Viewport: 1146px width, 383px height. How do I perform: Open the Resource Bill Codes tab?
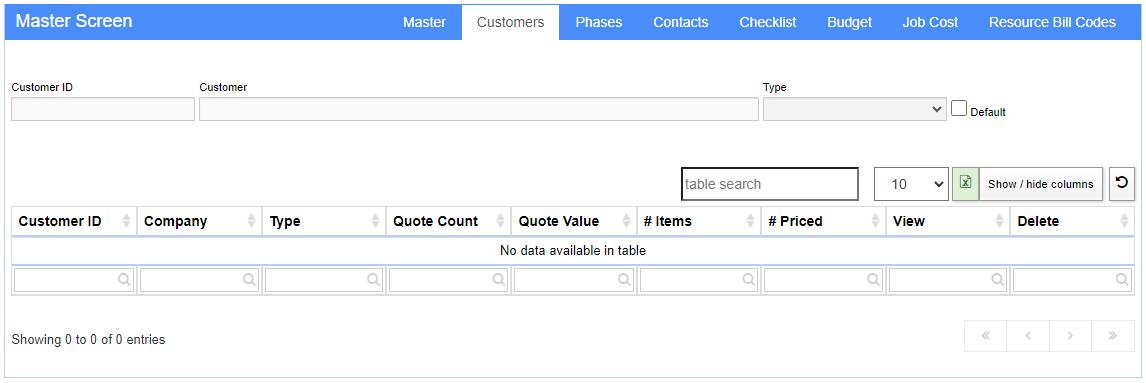coord(1052,22)
